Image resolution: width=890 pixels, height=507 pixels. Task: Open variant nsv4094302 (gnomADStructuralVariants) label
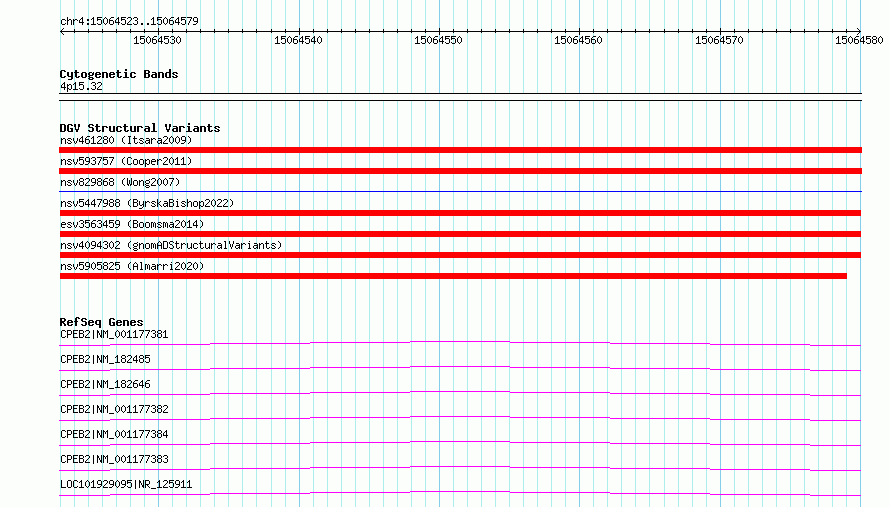click(171, 245)
